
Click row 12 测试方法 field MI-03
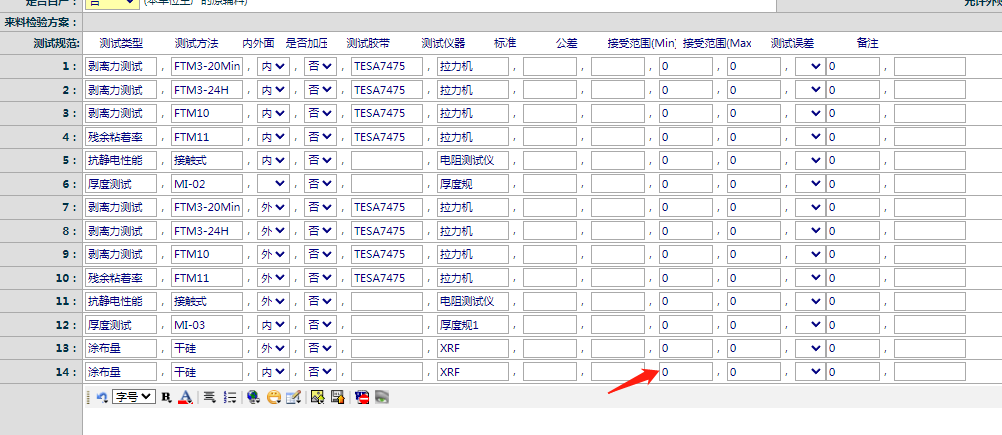coord(207,324)
